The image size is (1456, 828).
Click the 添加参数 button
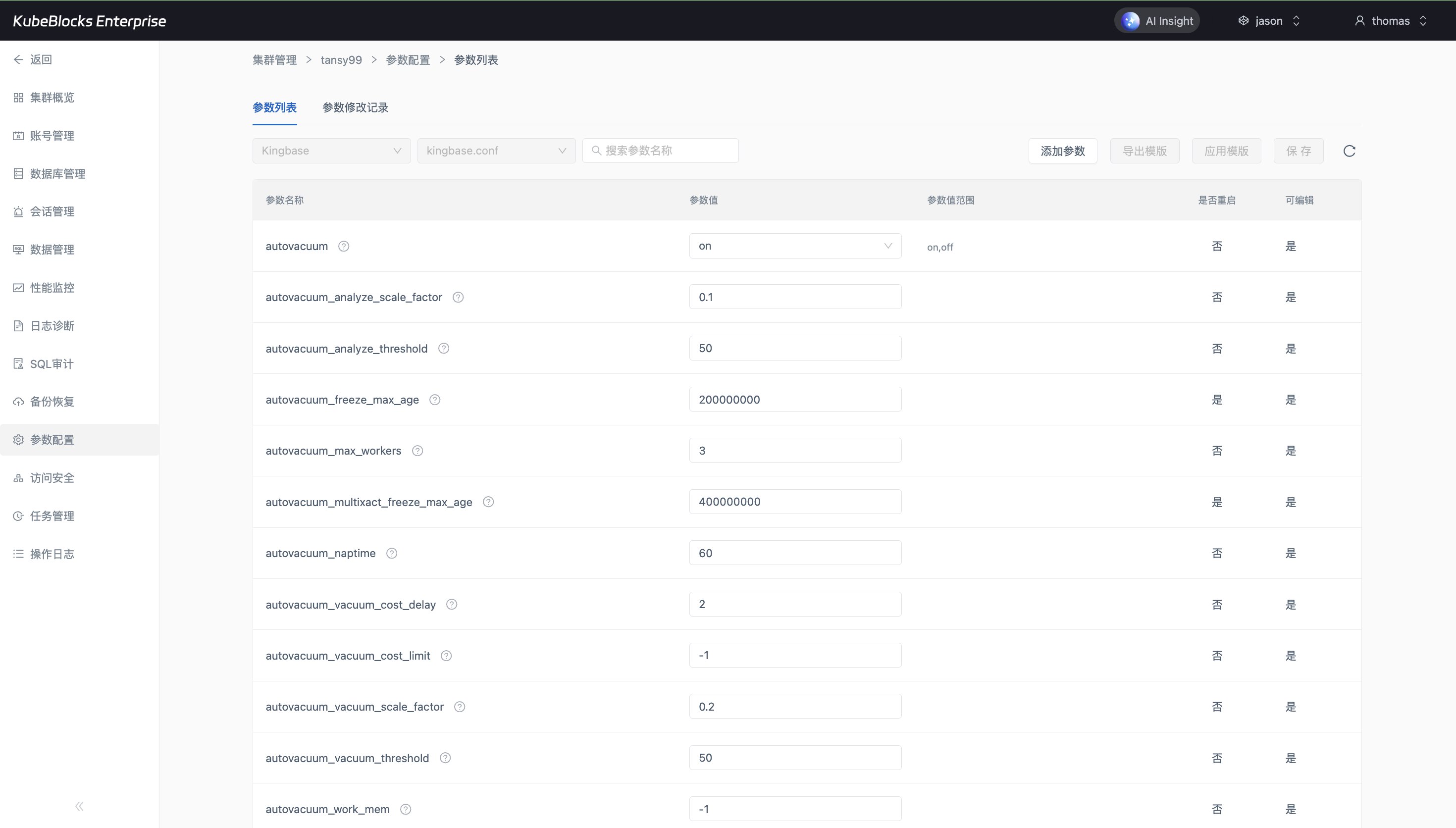1062,151
